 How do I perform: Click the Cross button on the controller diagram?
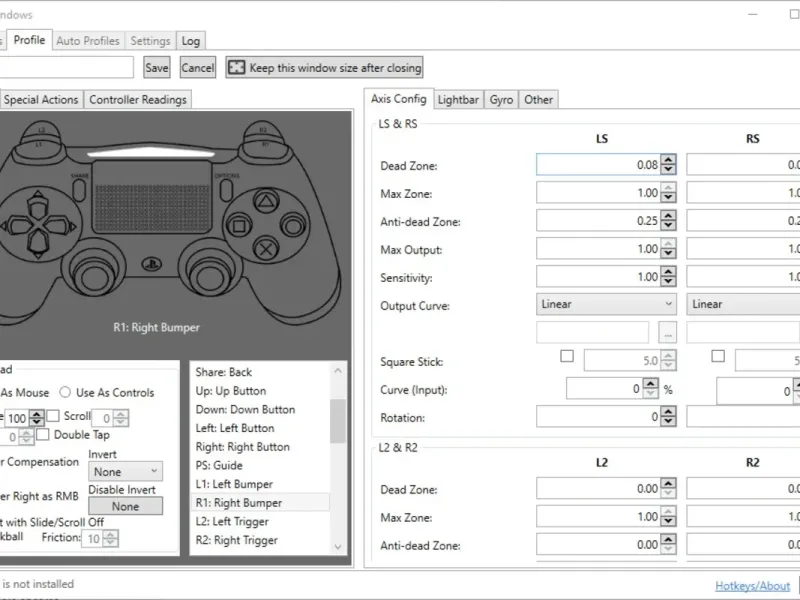(x=266, y=249)
